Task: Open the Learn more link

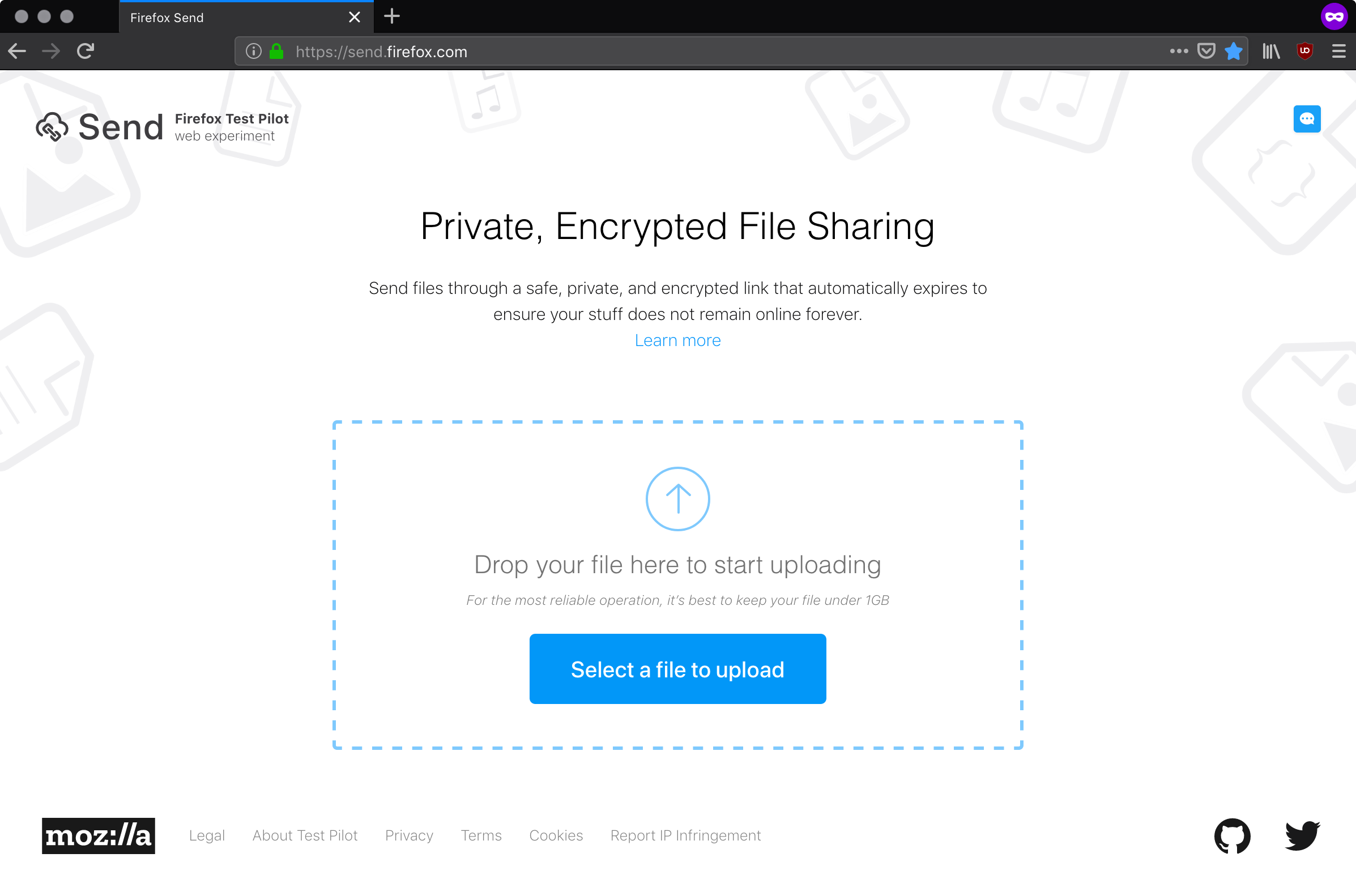Action: pyautogui.click(x=677, y=340)
